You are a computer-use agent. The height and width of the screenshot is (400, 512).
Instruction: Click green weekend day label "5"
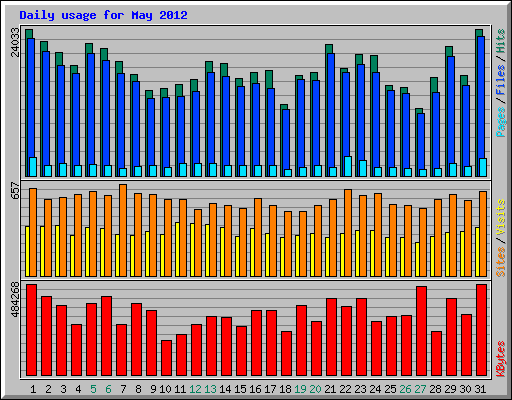(x=93, y=389)
